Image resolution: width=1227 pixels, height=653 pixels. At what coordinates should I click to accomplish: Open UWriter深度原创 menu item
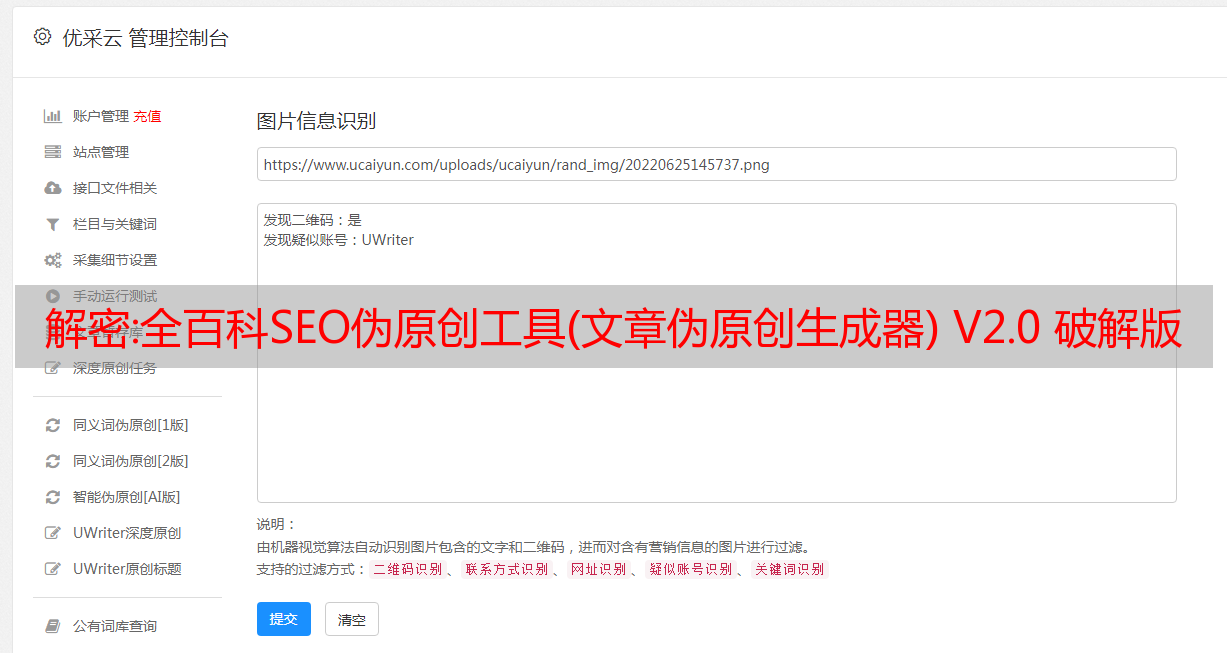click(x=127, y=533)
